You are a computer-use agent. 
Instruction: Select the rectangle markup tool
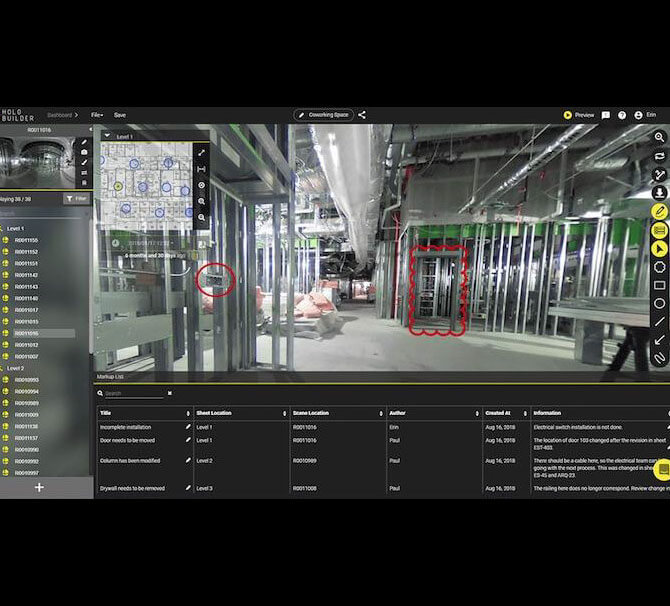pos(660,285)
